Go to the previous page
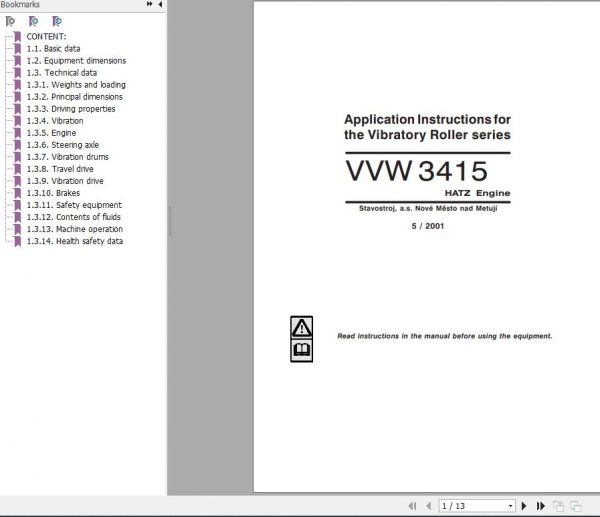 [x=429, y=506]
